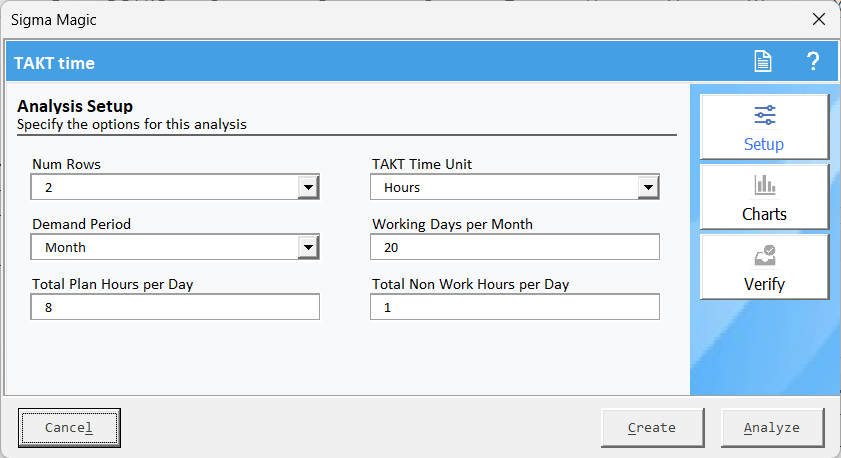Click the Total Non Work Hours per Day label
841x458 pixels.
pyautogui.click(x=470, y=284)
